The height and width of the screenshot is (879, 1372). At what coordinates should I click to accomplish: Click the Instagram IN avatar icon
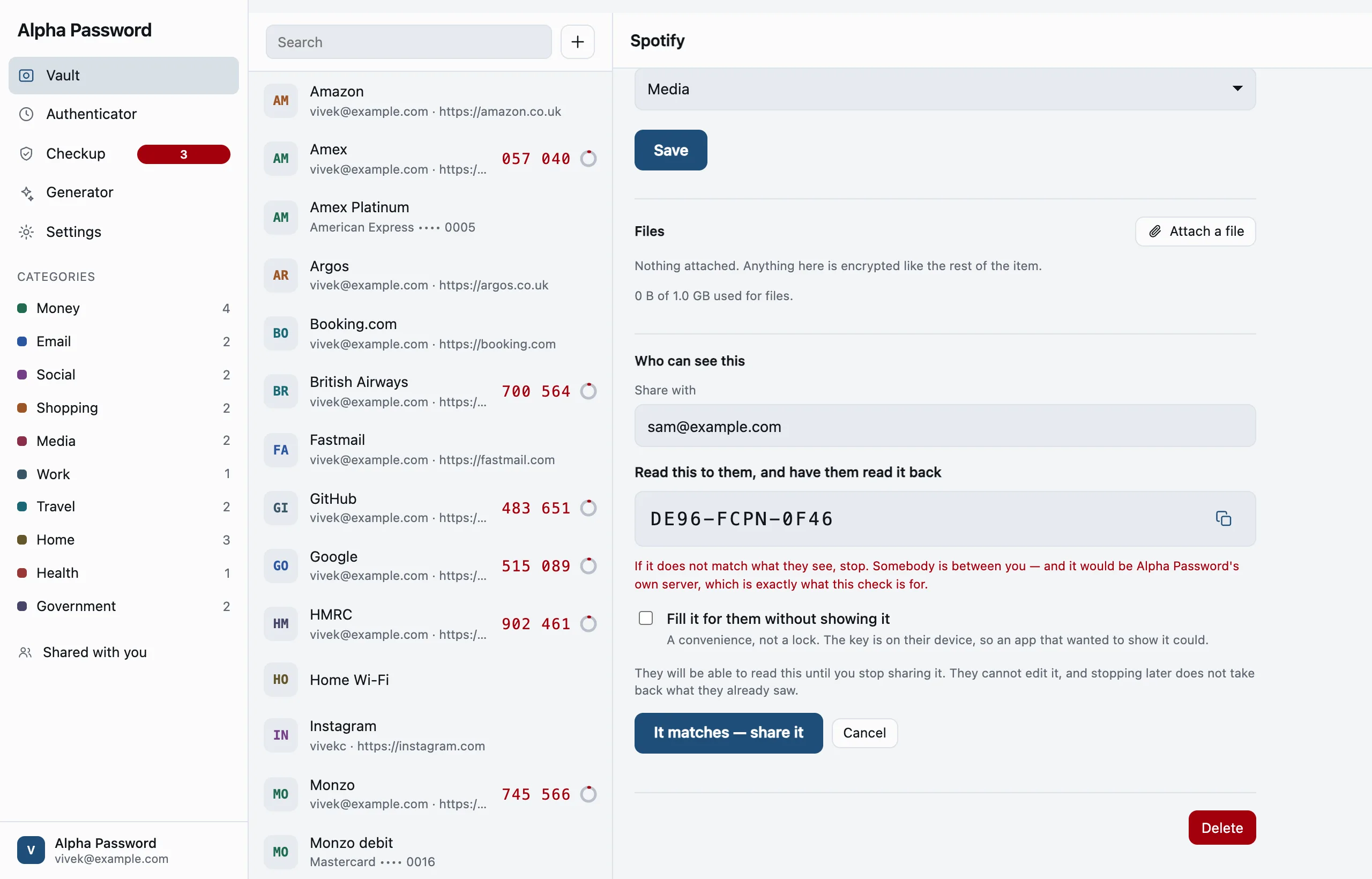coord(281,735)
